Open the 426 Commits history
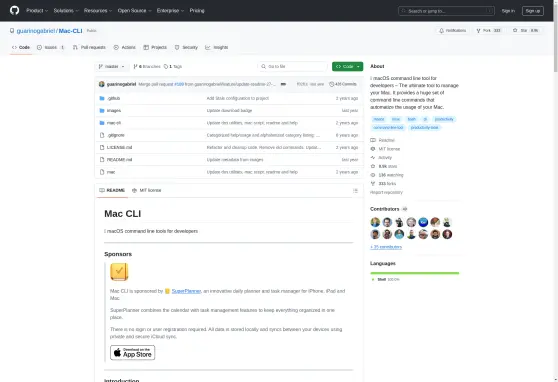 pos(343,84)
